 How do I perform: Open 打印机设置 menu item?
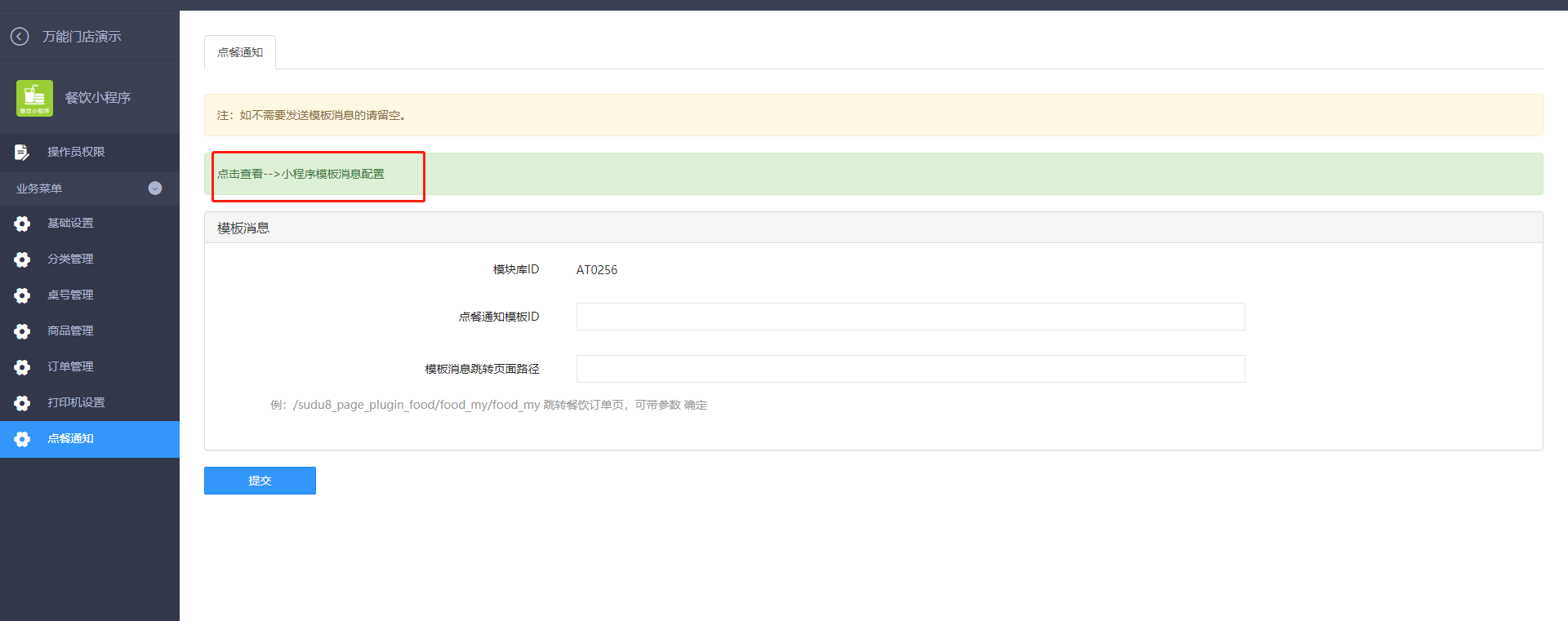(90, 402)
